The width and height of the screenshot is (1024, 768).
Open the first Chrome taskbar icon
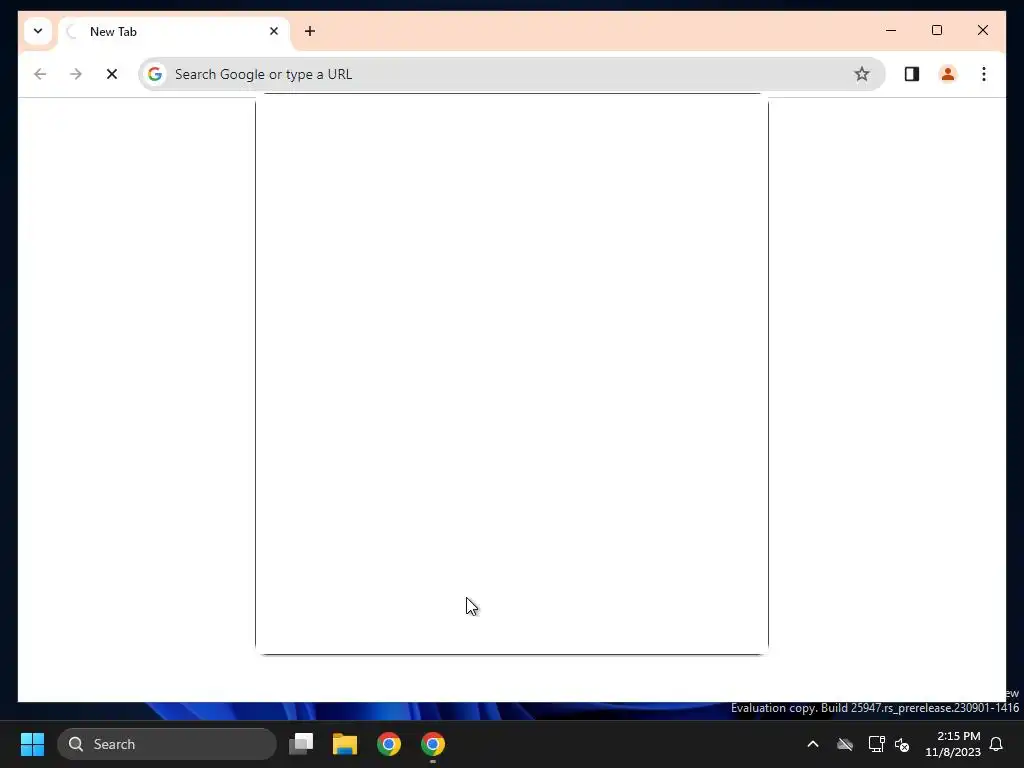coord(389,744)
